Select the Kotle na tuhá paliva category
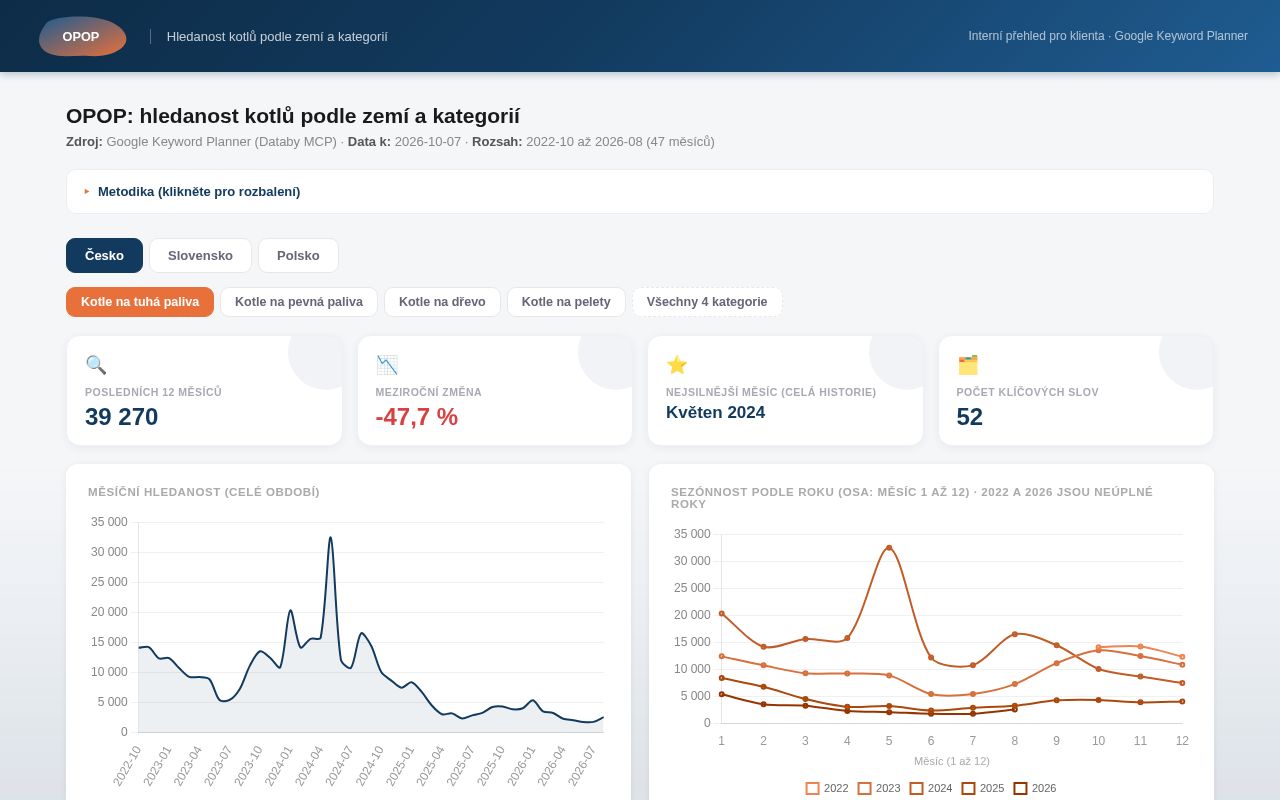The width and height of the screenshot is (1280, 800). click(140, 302)
